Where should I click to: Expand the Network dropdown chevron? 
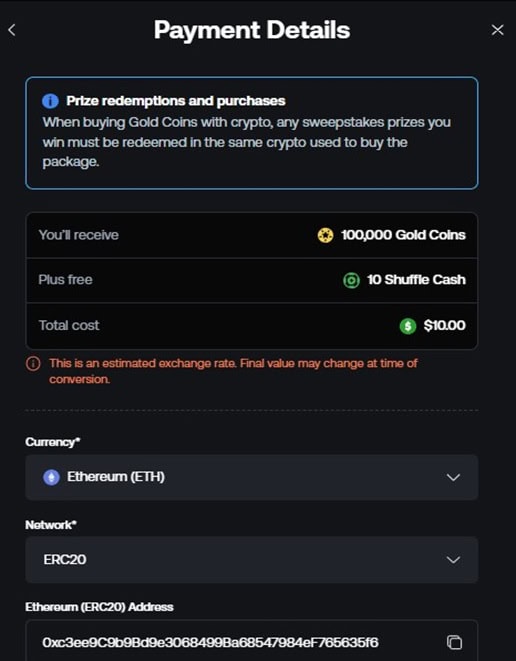tap(453, 560)
